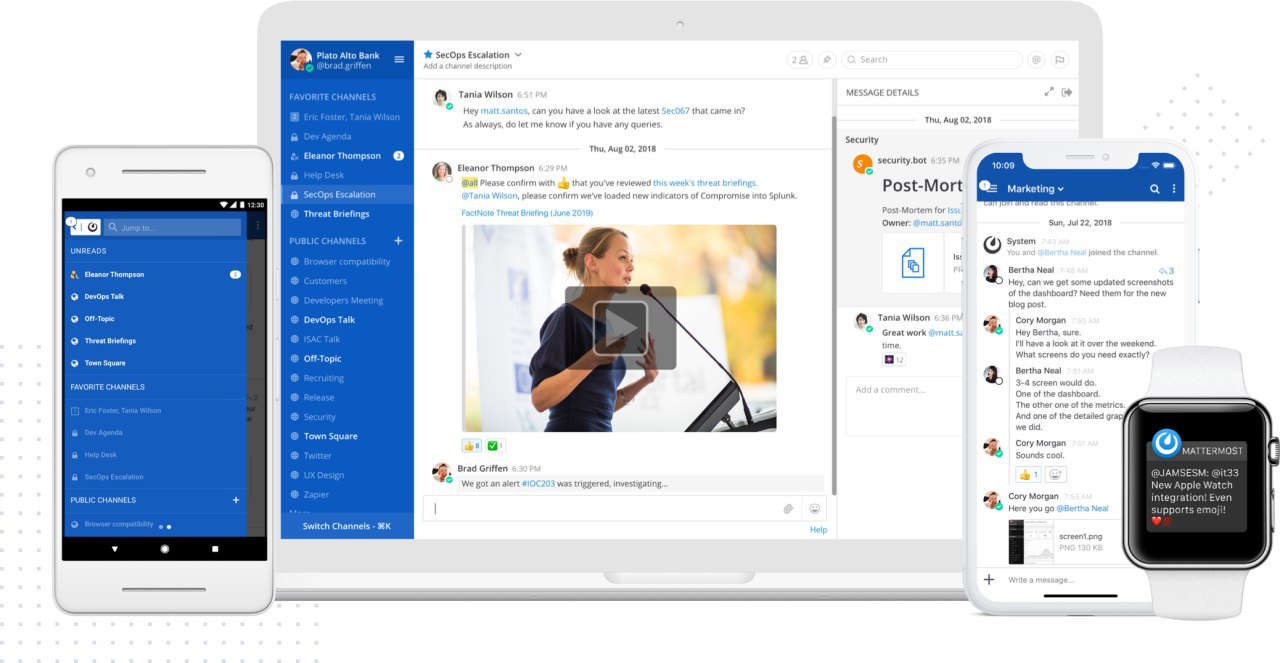Select the DevOps Talk channel in laptop sidebar
Screen dimensions: 1280x663
pyautogui.click(x=329, y=320)
